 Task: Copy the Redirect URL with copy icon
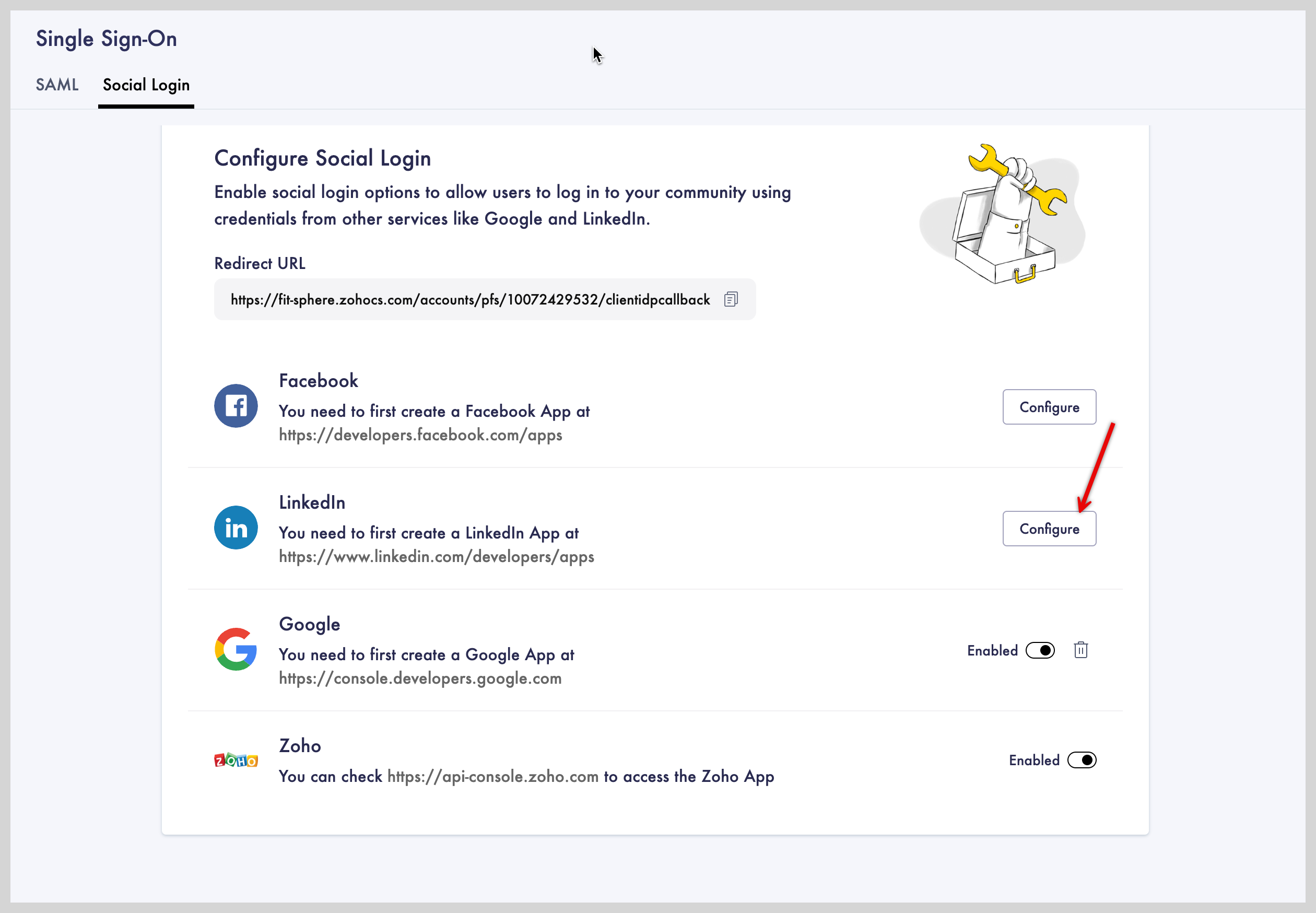[x=731, y=299]
